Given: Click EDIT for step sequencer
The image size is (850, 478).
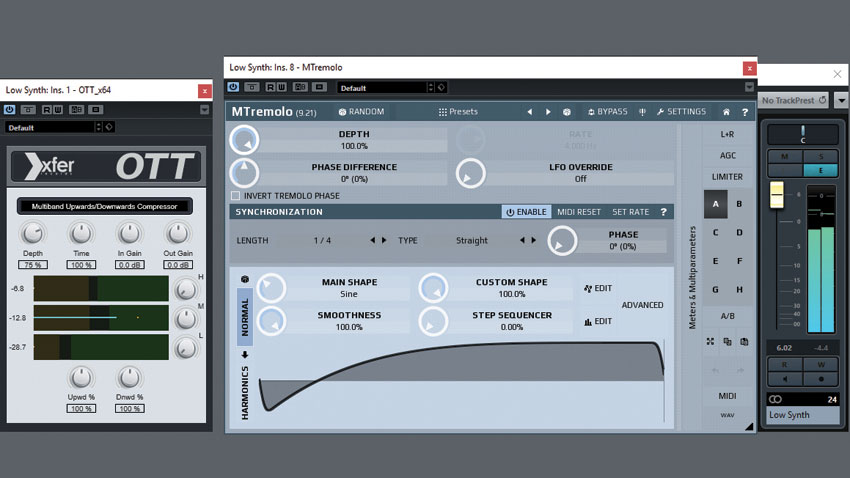Looking at the screenshot, I should coord(598,321).
